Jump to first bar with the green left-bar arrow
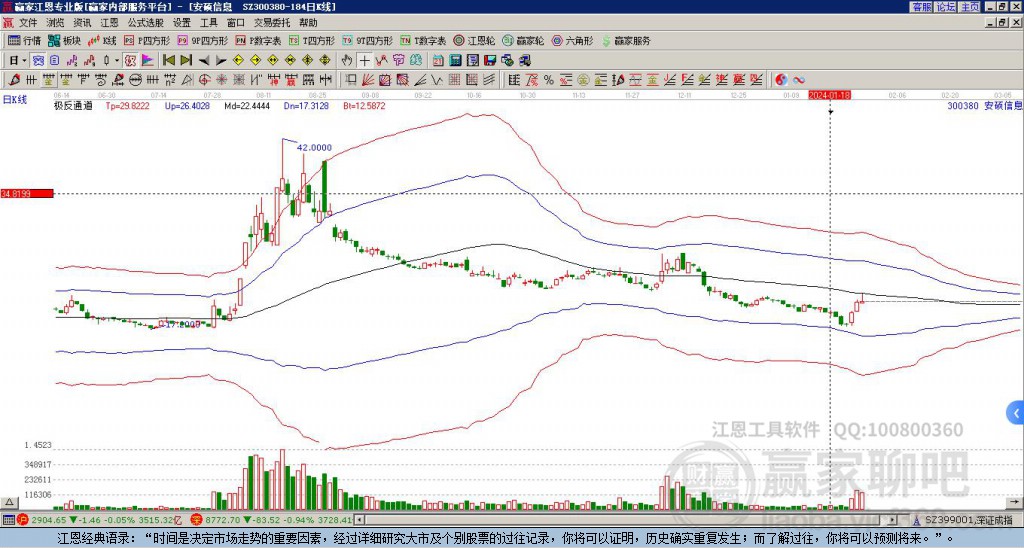The width and height of the screenshot is (1024, 548). 168,61
